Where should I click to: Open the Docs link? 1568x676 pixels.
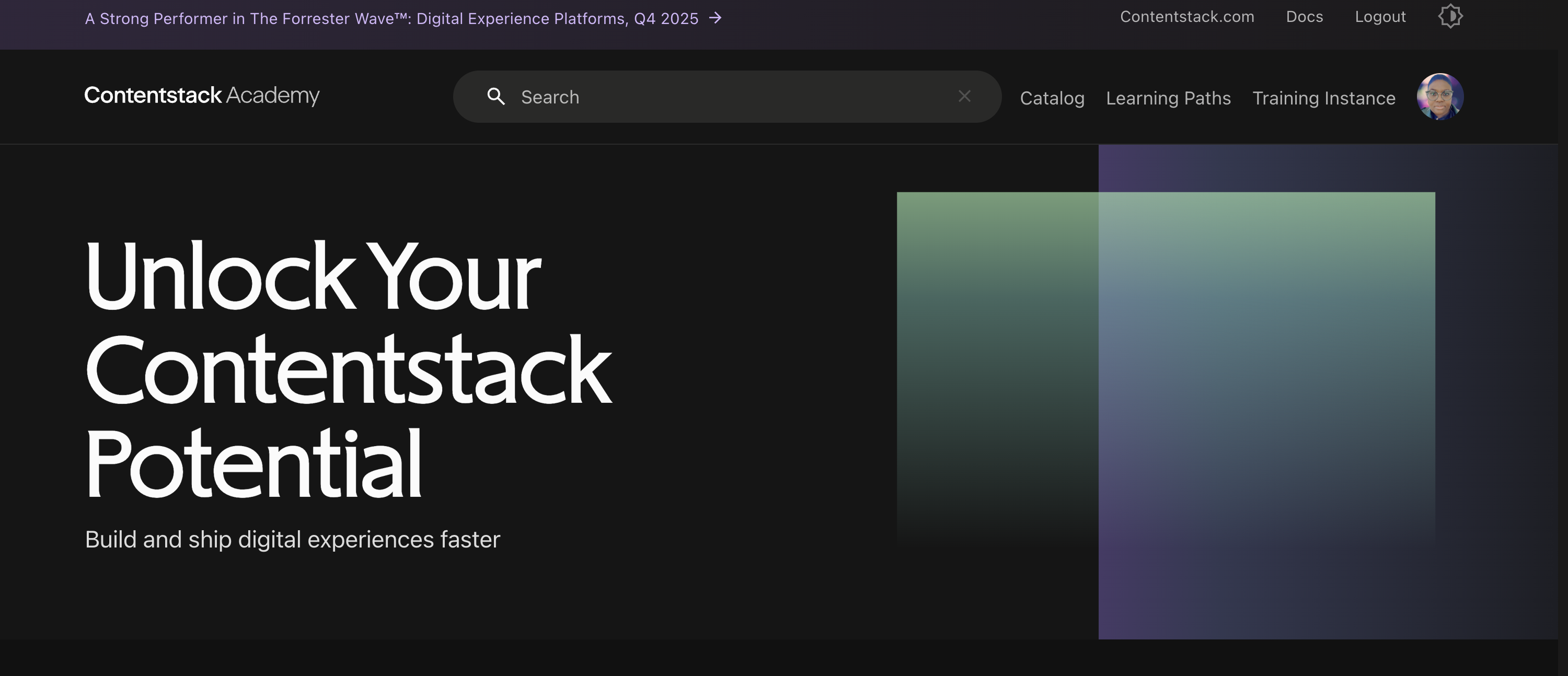(x=1305, y=17)
